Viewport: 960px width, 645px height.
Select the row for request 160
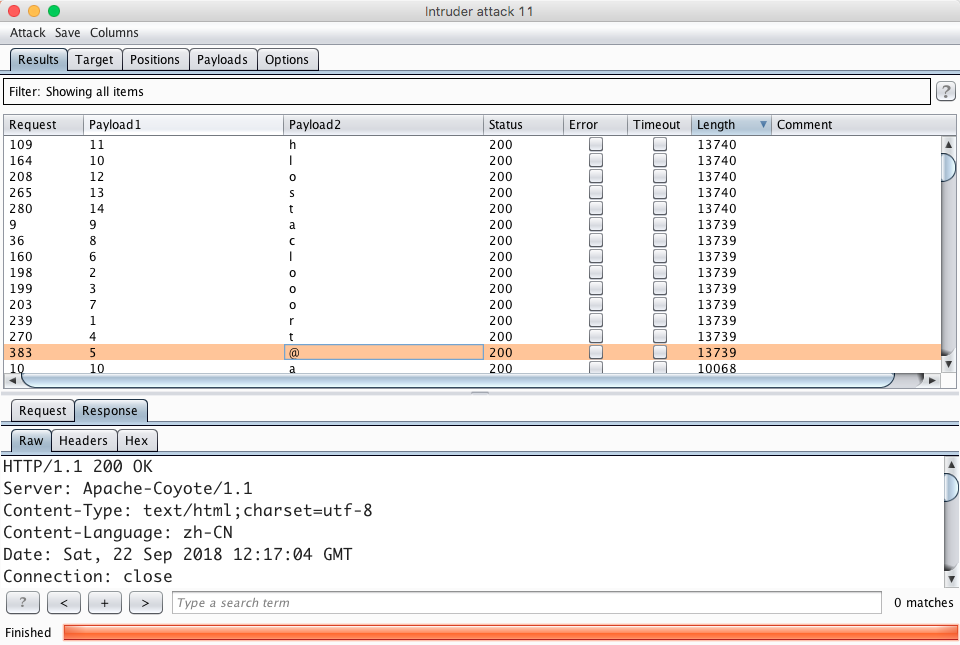(472, 256)
